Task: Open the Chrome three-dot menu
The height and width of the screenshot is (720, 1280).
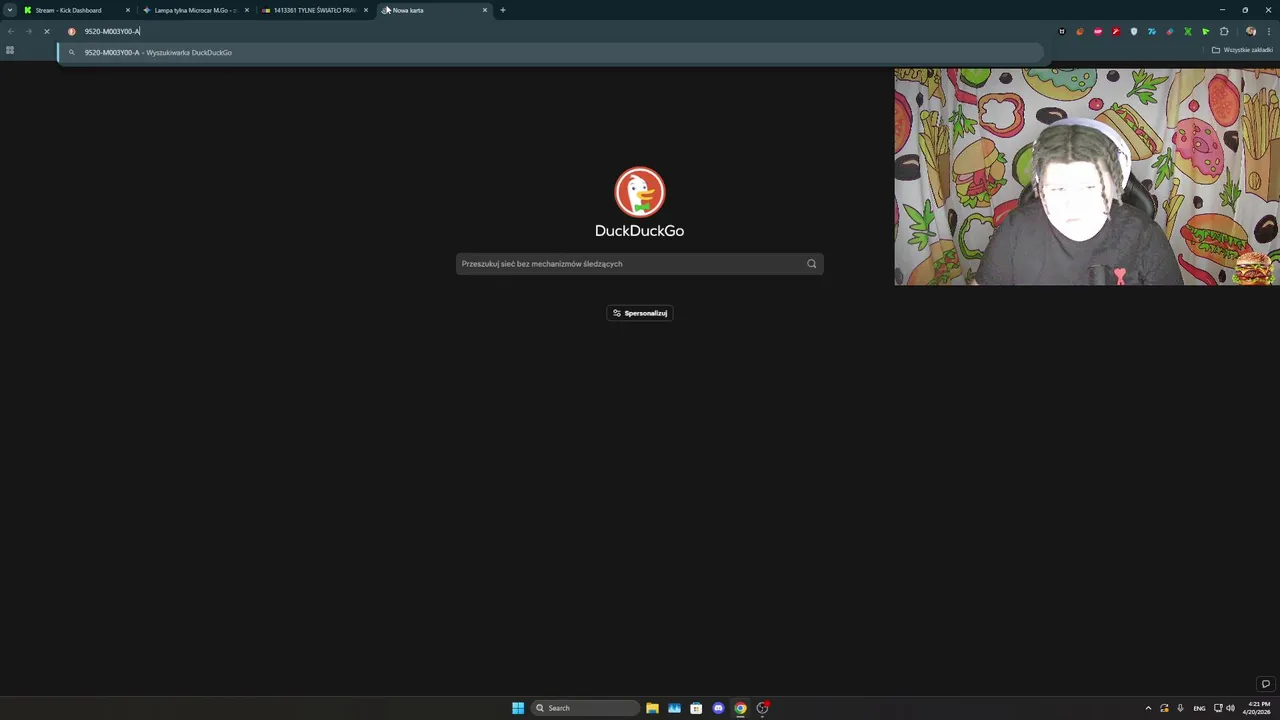Action: pos(1268,31)
